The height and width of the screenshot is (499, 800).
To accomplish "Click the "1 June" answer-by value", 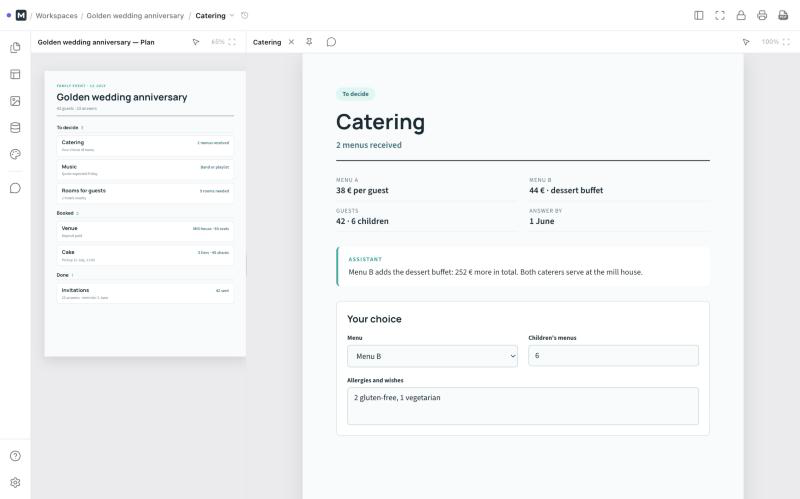I will click(x=541, y=221).
